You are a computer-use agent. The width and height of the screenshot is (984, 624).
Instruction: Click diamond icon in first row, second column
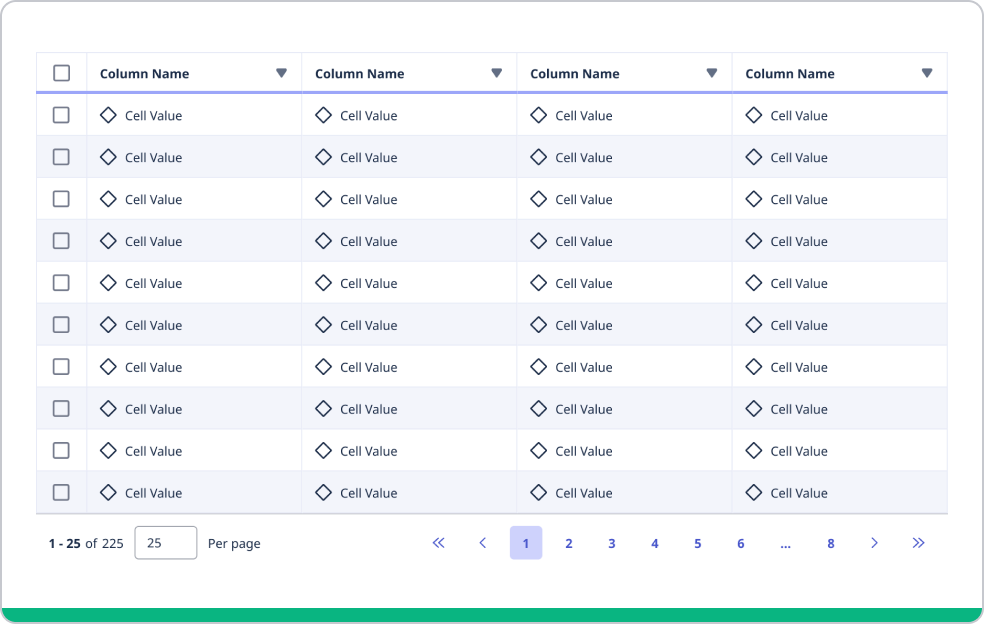coord(324,115)
